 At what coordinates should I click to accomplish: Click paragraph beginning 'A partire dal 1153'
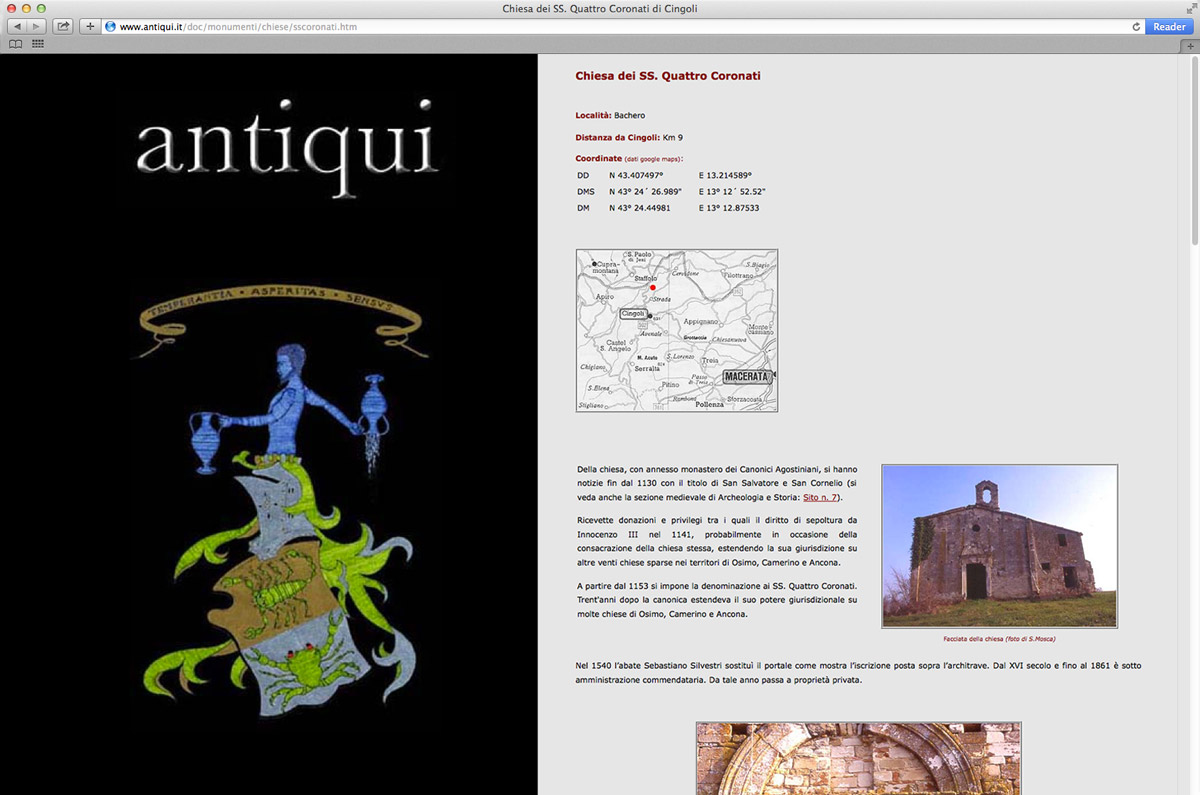[717, 599]
